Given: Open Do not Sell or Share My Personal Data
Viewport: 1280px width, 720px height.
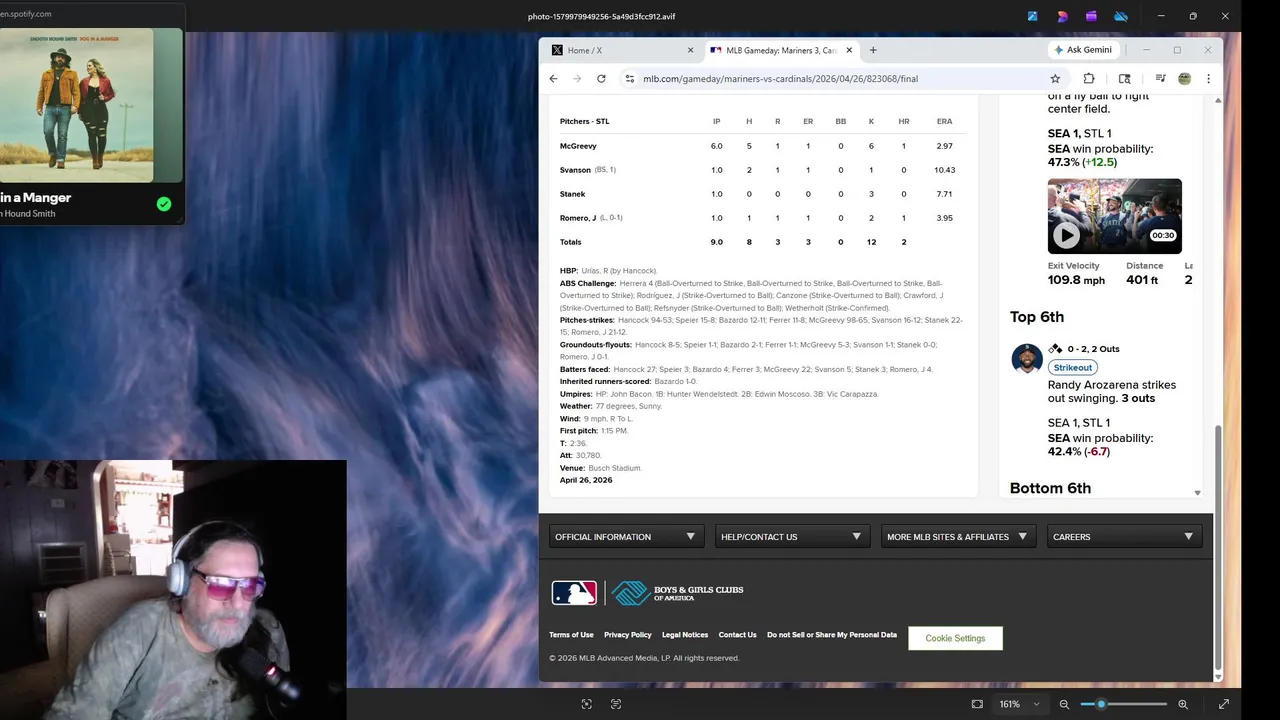Looking at the screenshot, I should pyautogui.click(x=832, y=635).
